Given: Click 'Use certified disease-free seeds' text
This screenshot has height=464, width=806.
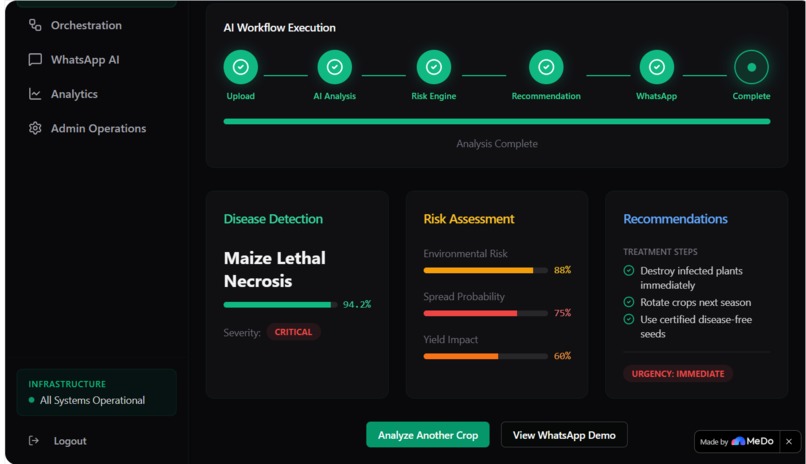Looking at the screenshot, I should tap(696, 326).
